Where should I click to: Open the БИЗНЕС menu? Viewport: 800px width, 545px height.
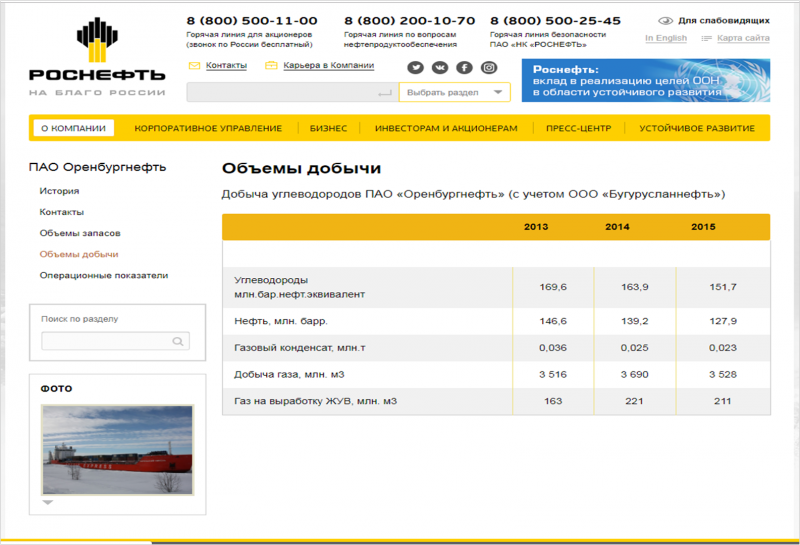pos(329,128)
